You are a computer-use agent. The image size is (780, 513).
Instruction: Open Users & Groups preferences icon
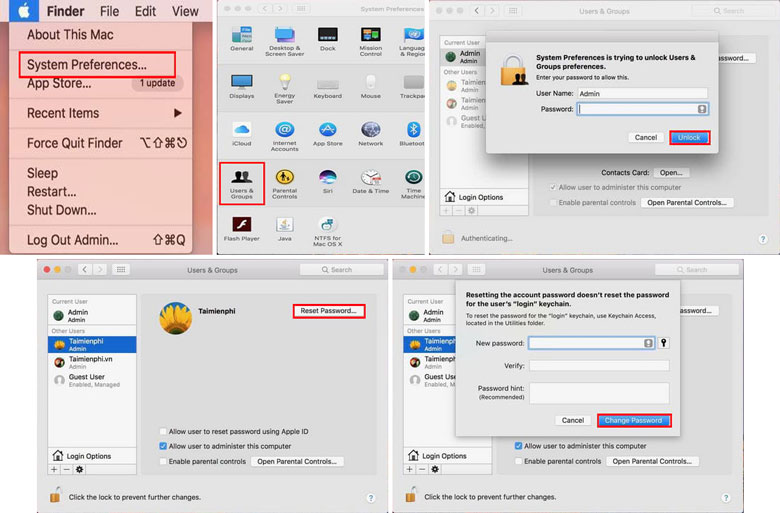click(x=242, y=177)
